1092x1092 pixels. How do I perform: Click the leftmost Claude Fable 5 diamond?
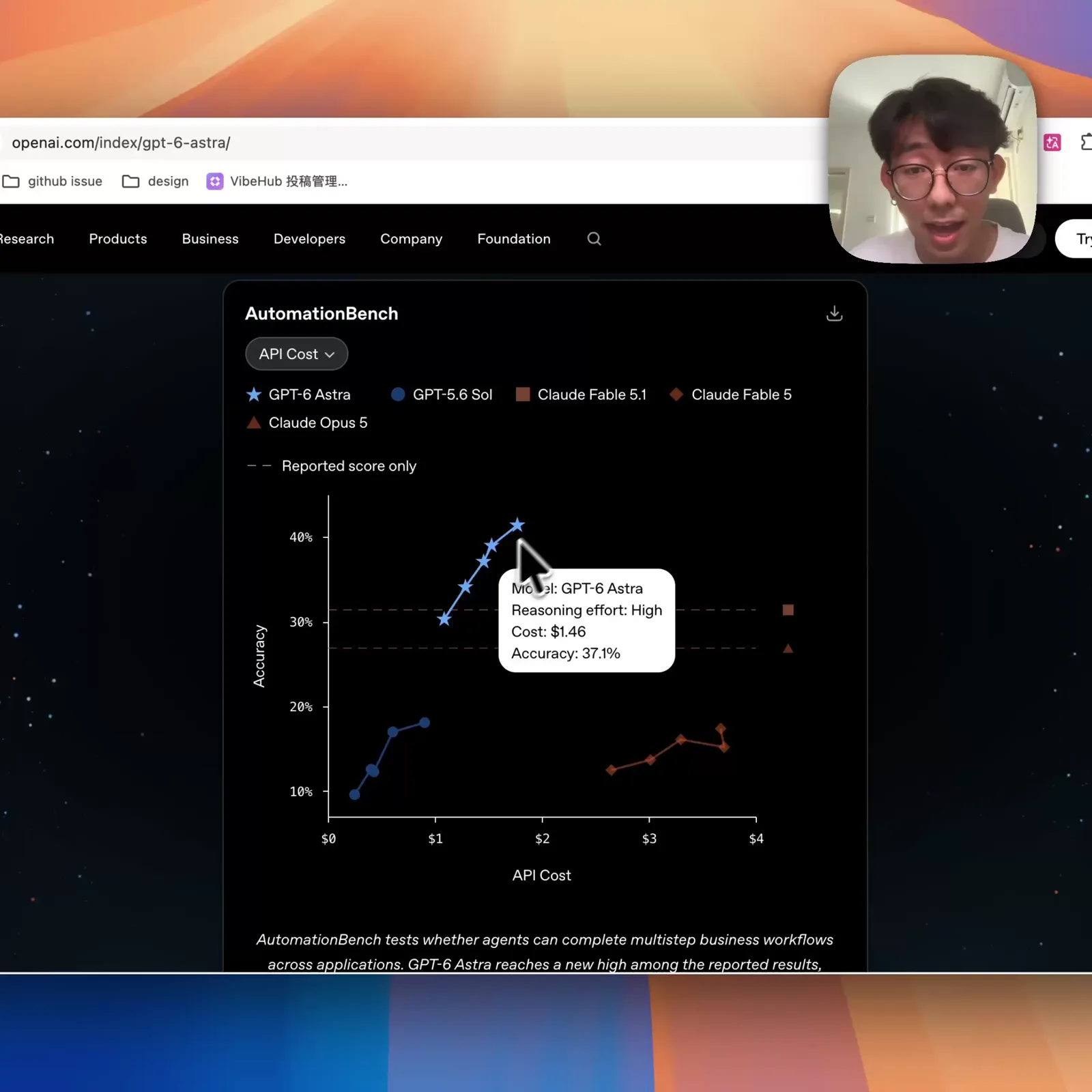coord(612,770)
